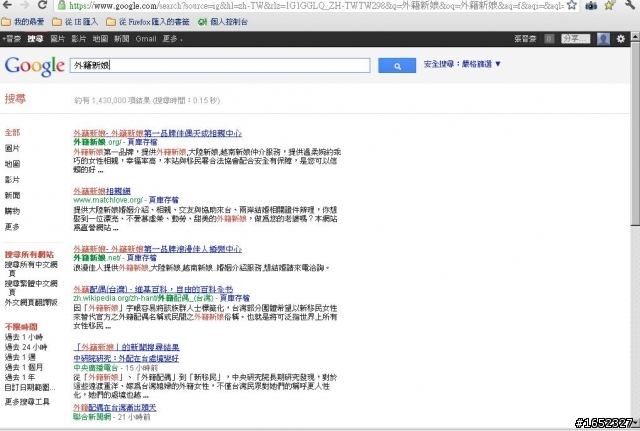Open news 中研院研究：外配在台處境變好
Screen dimensions: 640x431
126,358
